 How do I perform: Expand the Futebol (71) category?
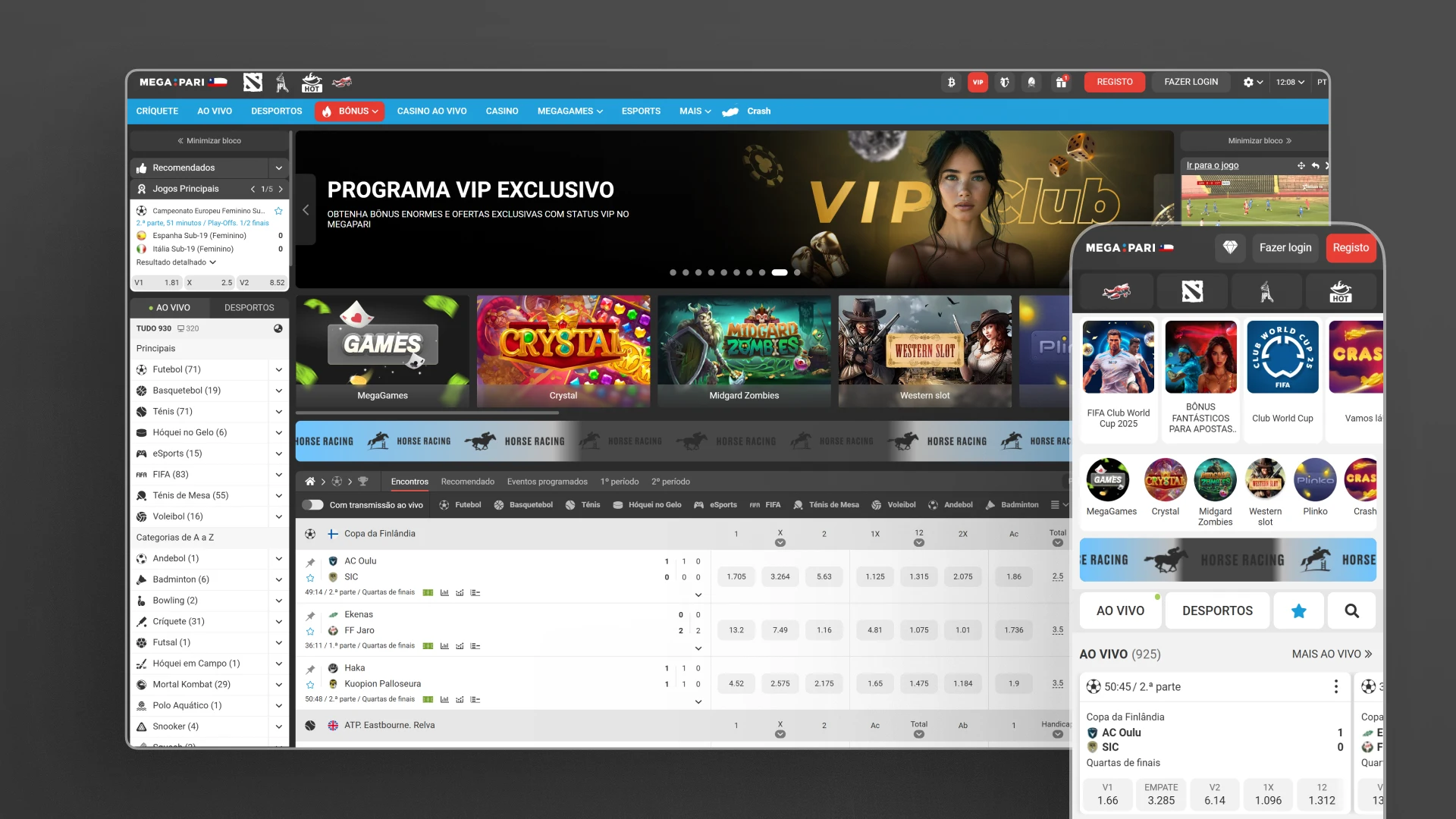[x=278, y=370]
